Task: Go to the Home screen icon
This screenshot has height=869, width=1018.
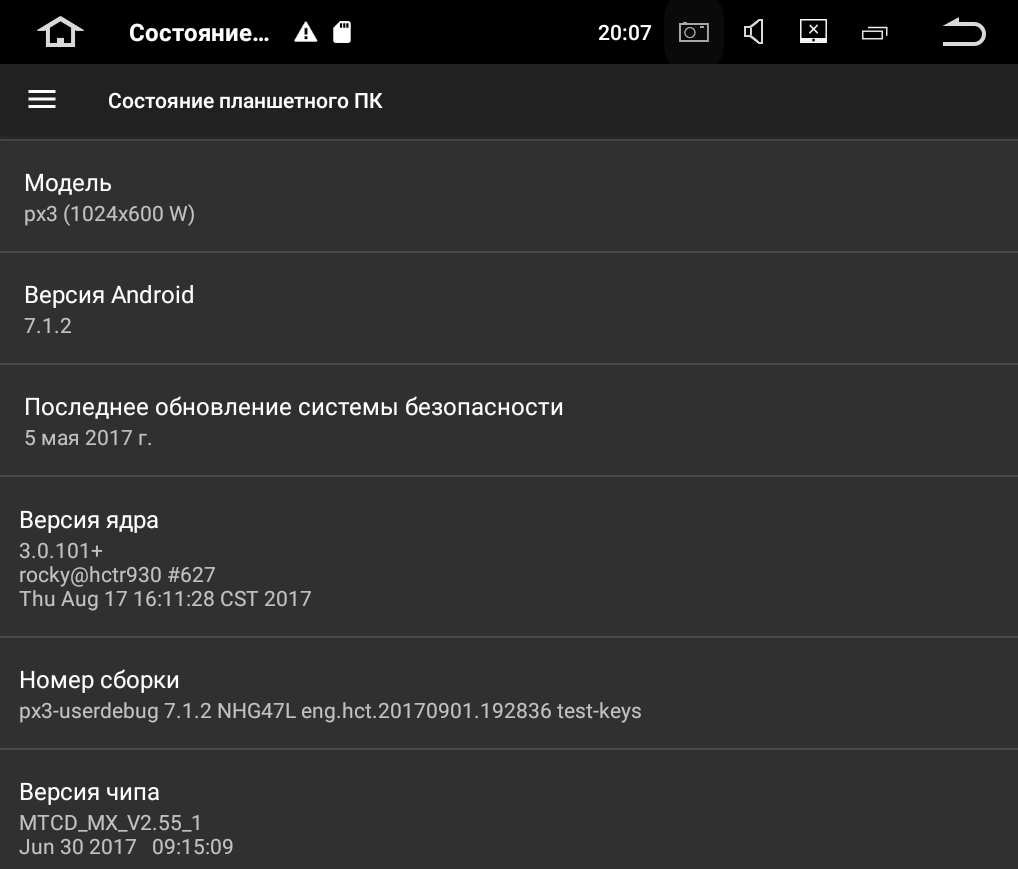Action: click(x=60, y=32)
